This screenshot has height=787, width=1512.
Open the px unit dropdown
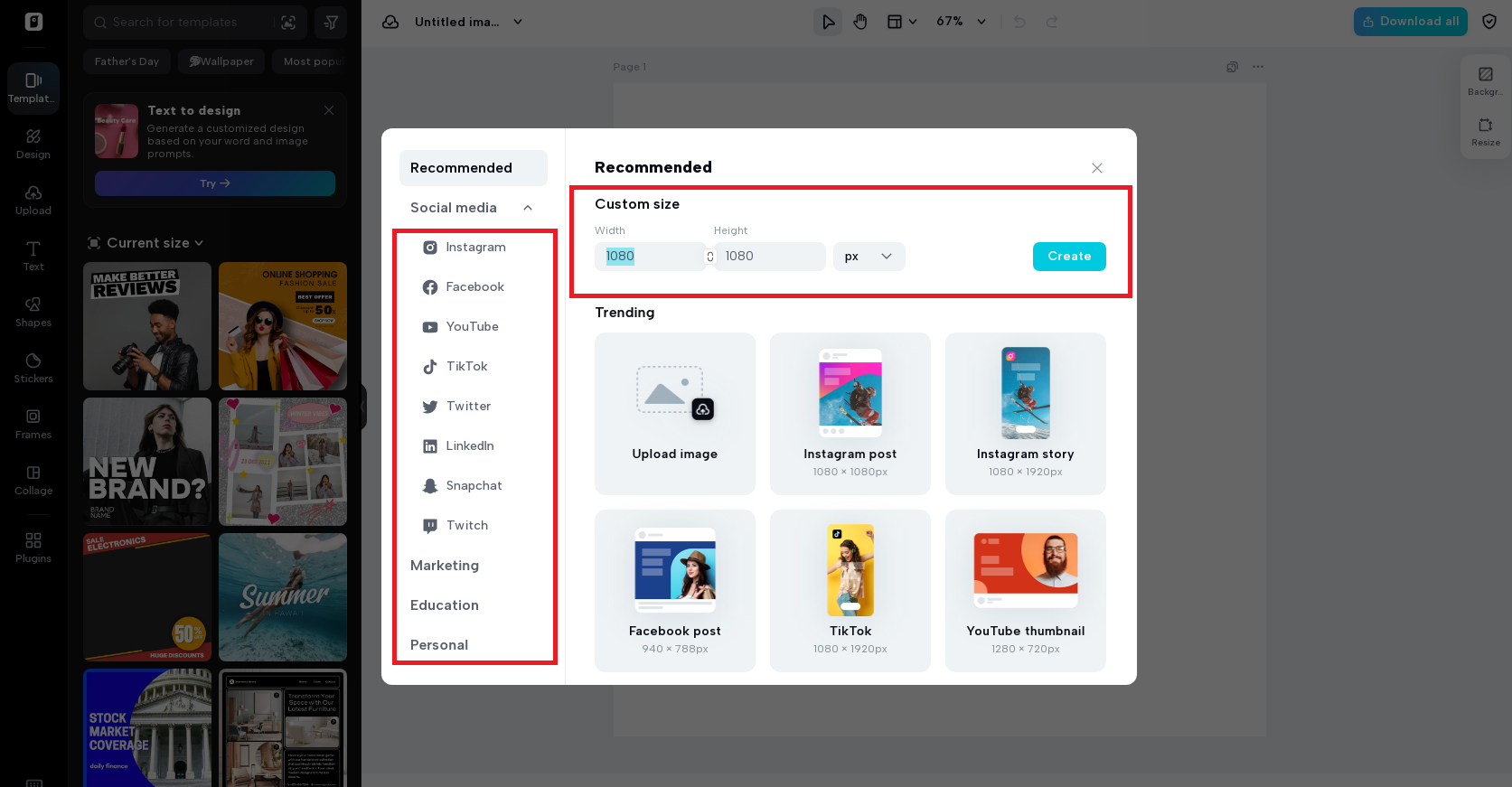coord(869,257)
